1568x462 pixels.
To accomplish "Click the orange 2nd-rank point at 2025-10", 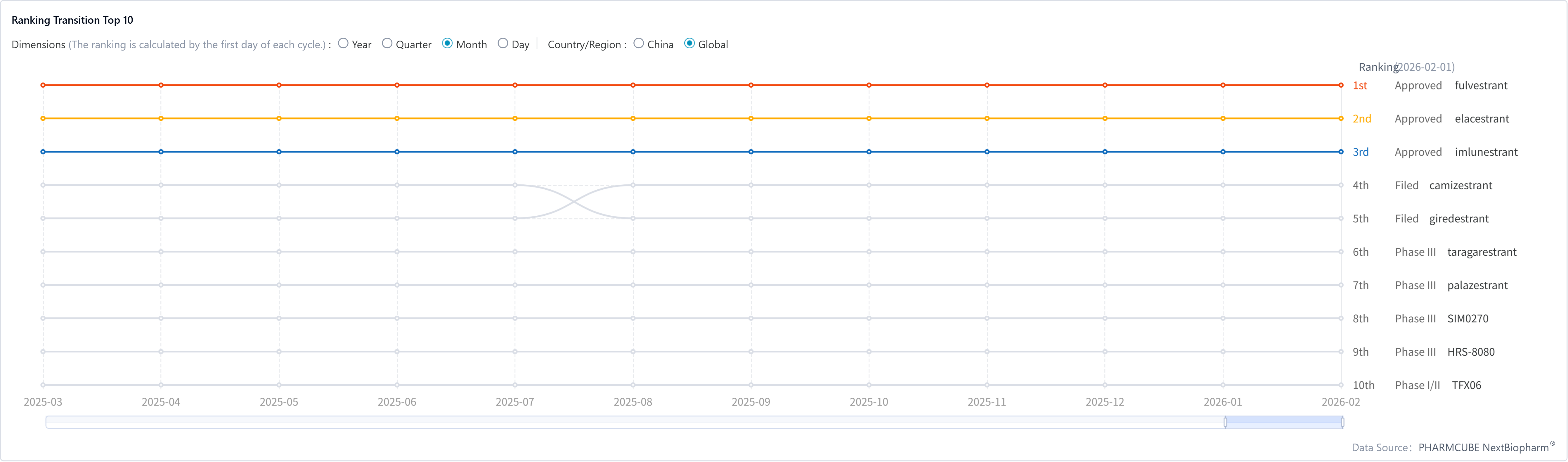I will [x=869, y=119].
